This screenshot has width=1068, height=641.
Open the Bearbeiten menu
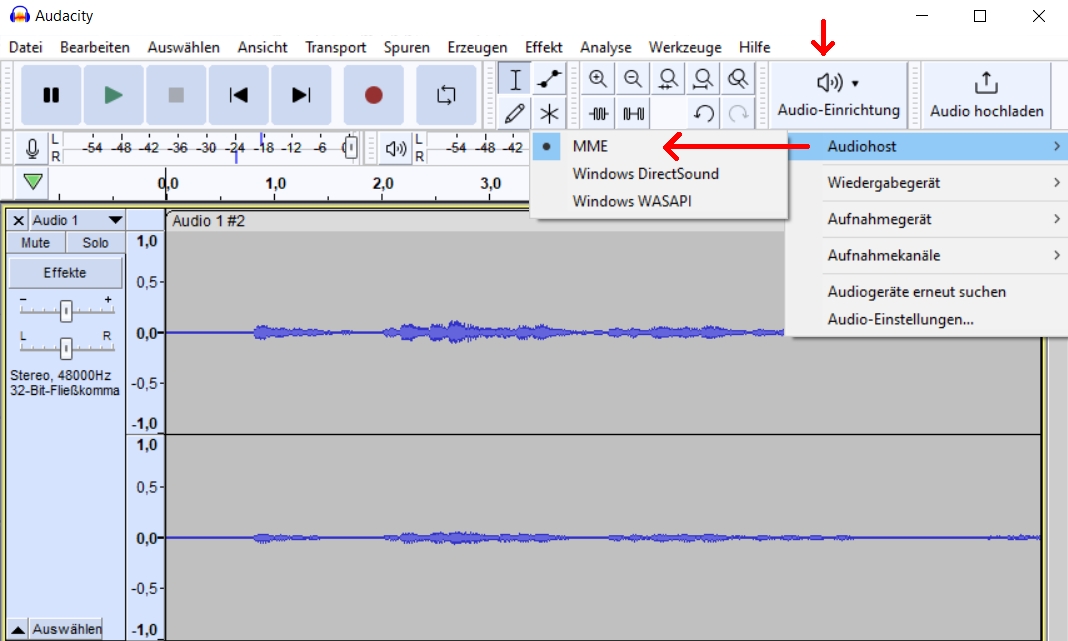pyautogui.click(x=95, y=47)
